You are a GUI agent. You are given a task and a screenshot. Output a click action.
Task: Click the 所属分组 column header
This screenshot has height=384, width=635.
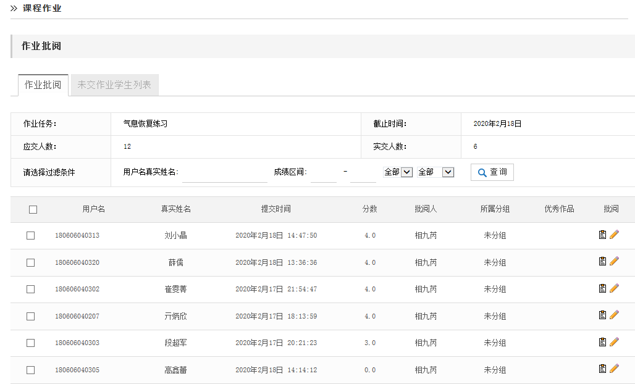tap(495, 209)
